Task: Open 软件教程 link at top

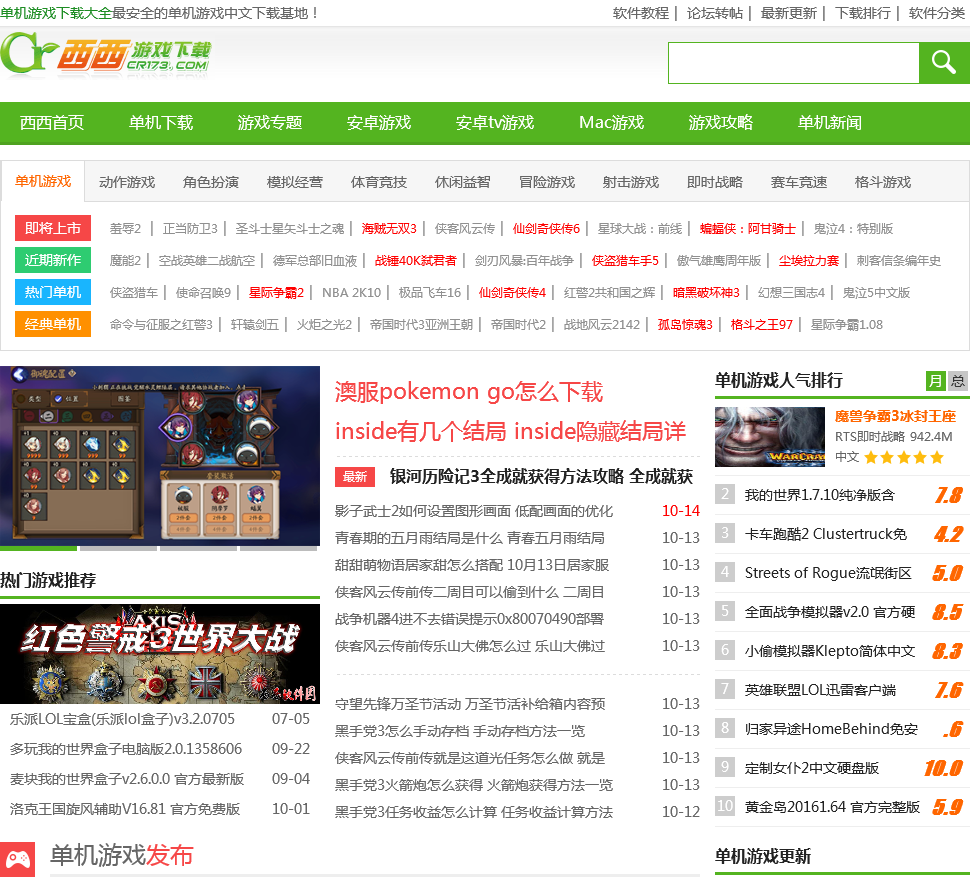Action: (640, 13)
